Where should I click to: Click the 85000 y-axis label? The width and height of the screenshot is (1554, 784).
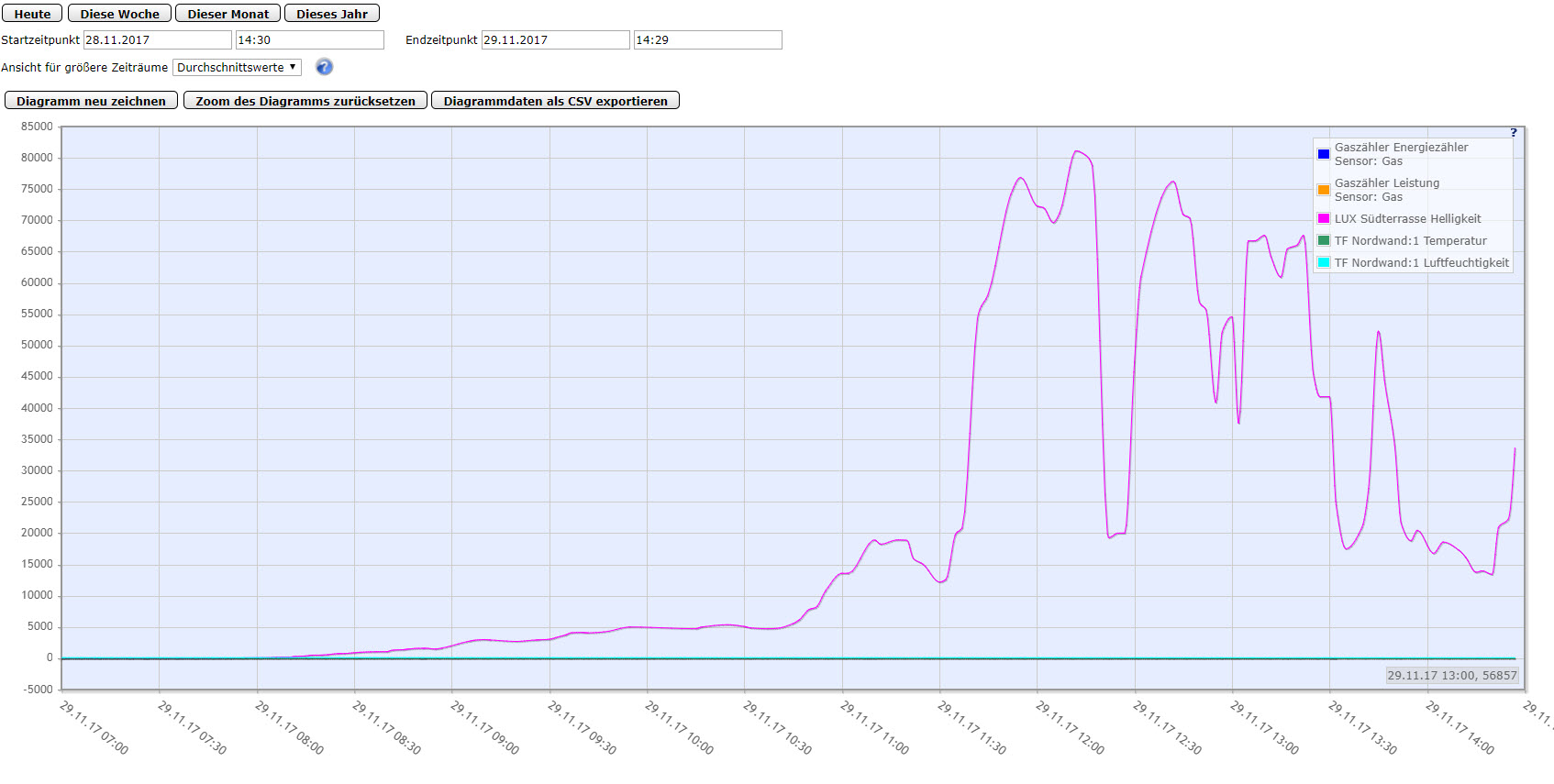coord(37,127)
